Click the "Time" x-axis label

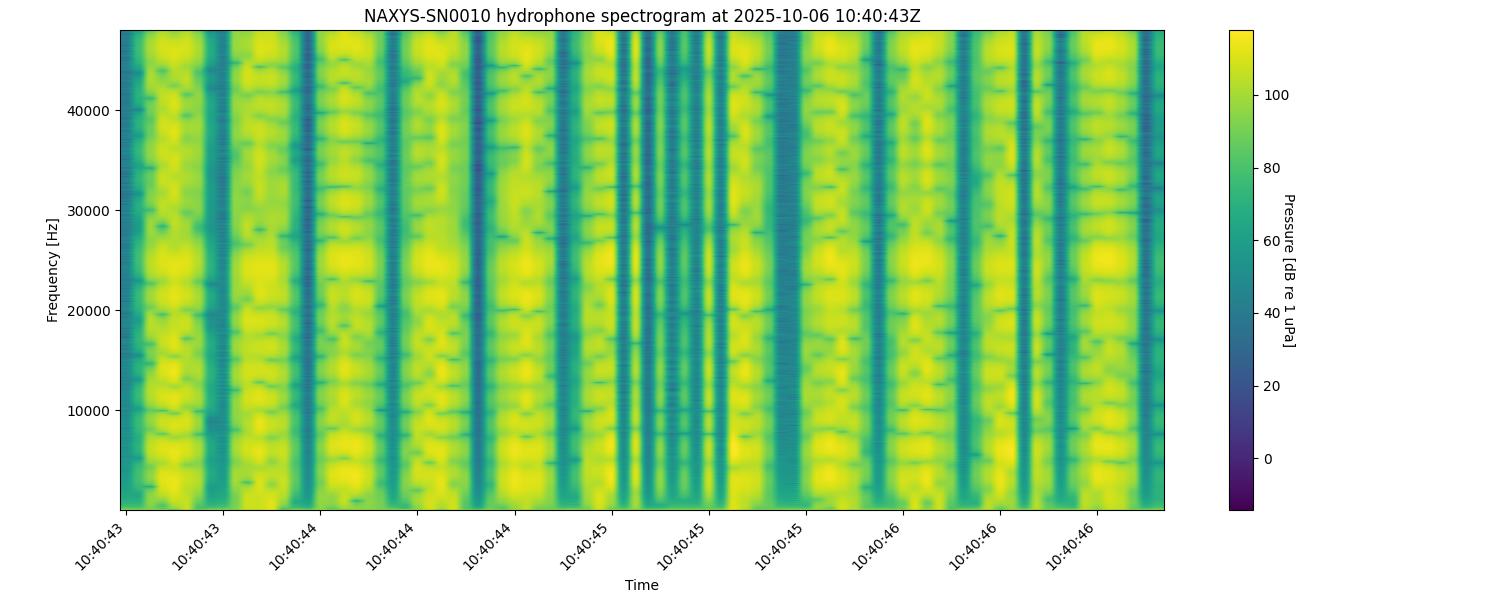(x=641, y=585)
